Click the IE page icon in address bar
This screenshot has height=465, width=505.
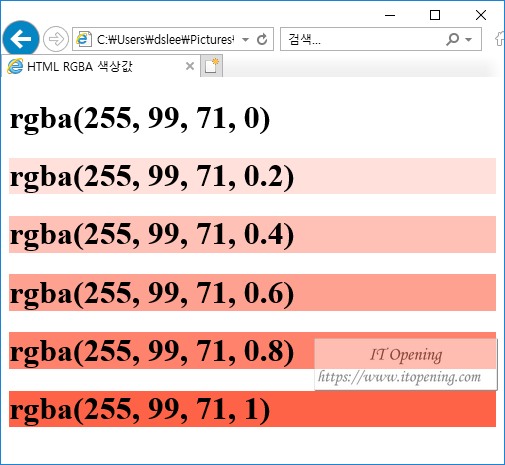pyautogui.click(x=83, y=39)
